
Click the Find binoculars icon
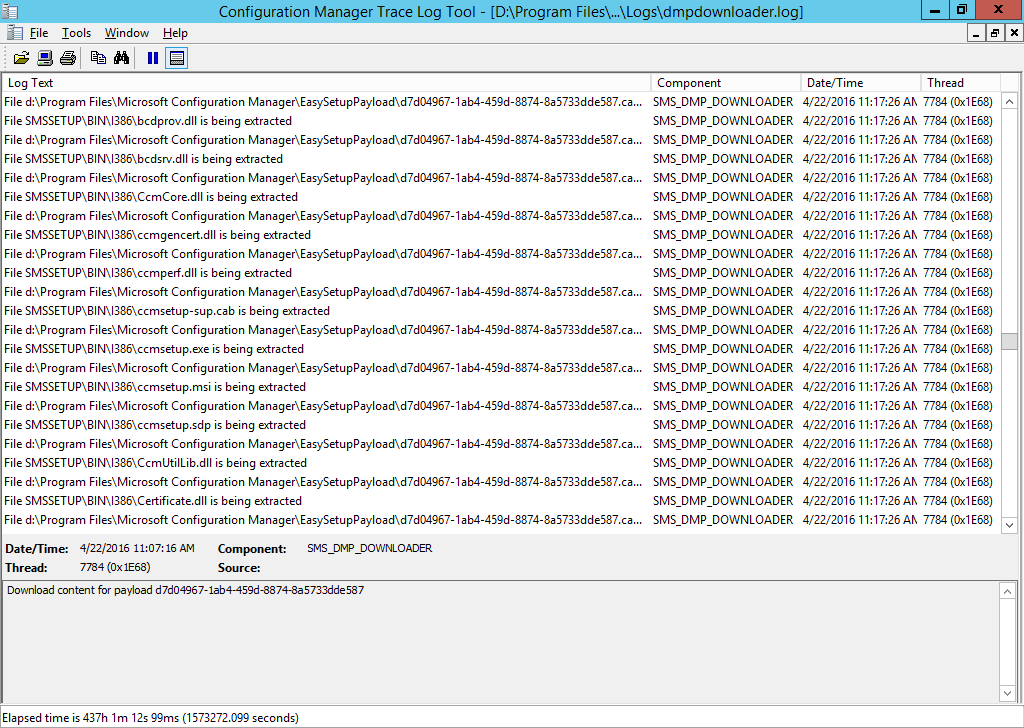[121, 58]
